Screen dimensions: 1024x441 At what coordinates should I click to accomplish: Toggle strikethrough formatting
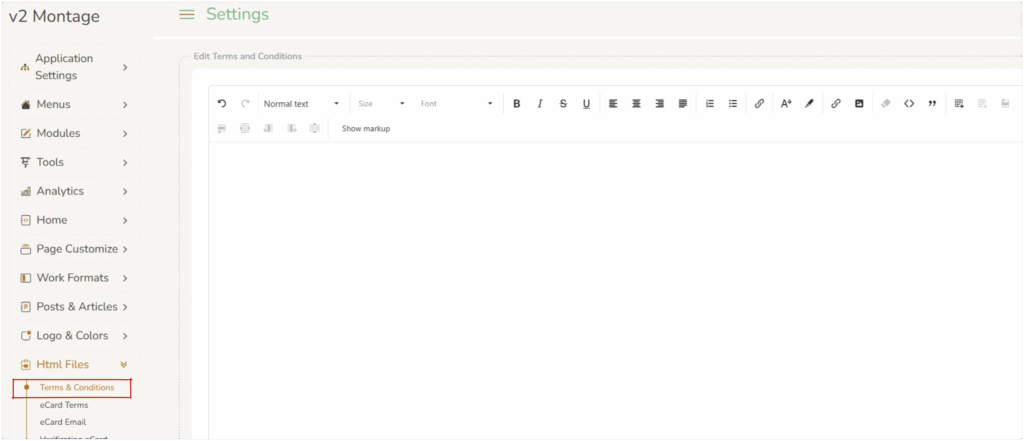coord(563,103)
